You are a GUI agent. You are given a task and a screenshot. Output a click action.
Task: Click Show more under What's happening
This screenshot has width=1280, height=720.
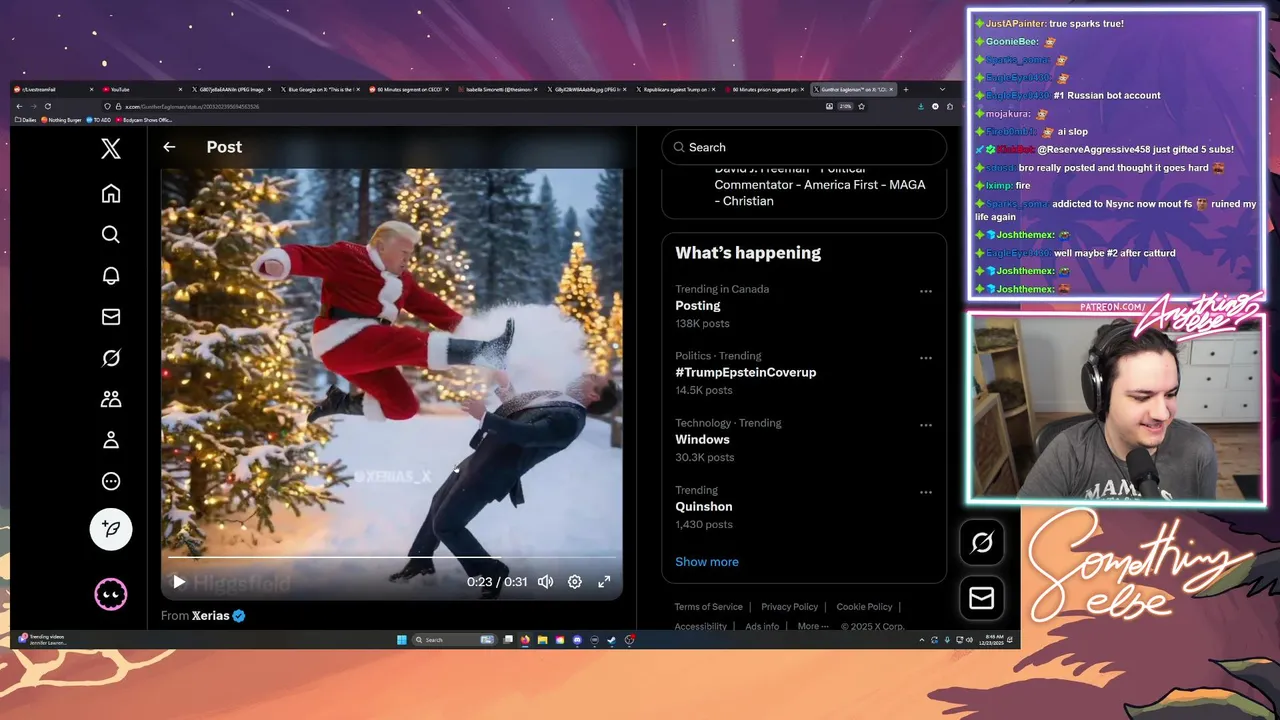click(707, 562)
